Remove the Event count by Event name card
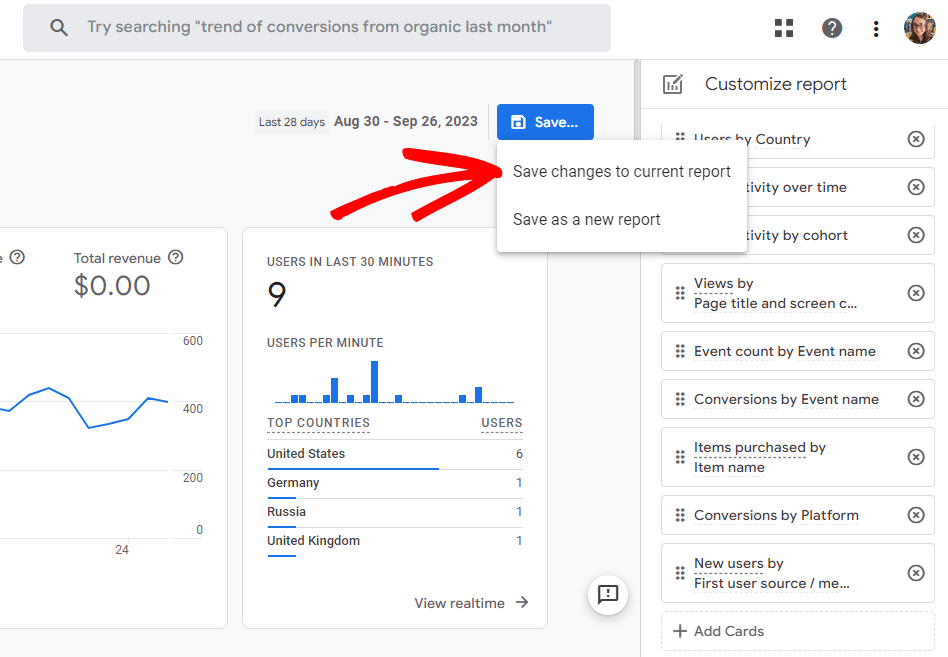The image size is (948, 657). pos(916,351)
